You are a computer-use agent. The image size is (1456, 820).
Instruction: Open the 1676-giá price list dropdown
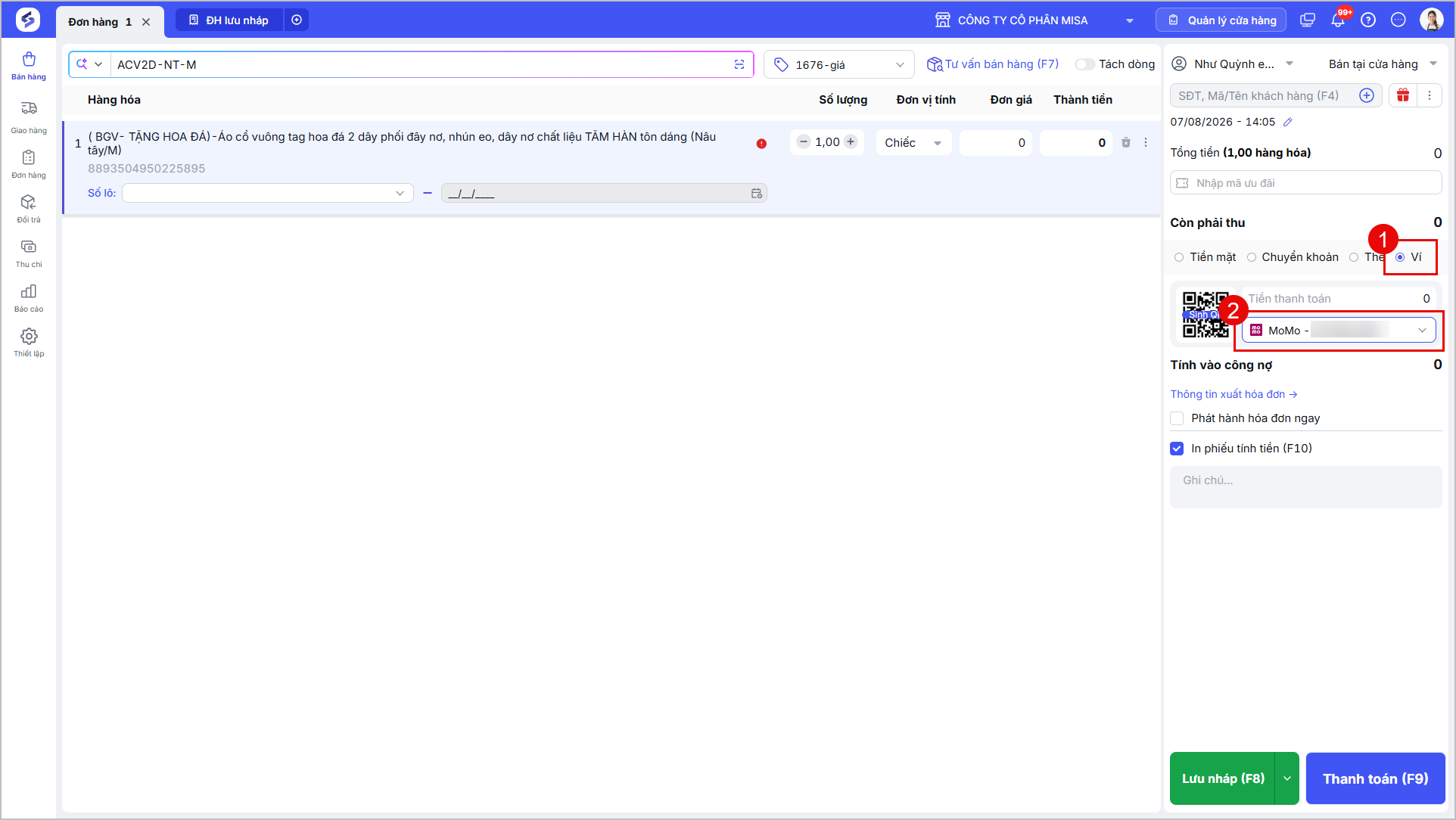pyautogui.click(x=839, y=65)
